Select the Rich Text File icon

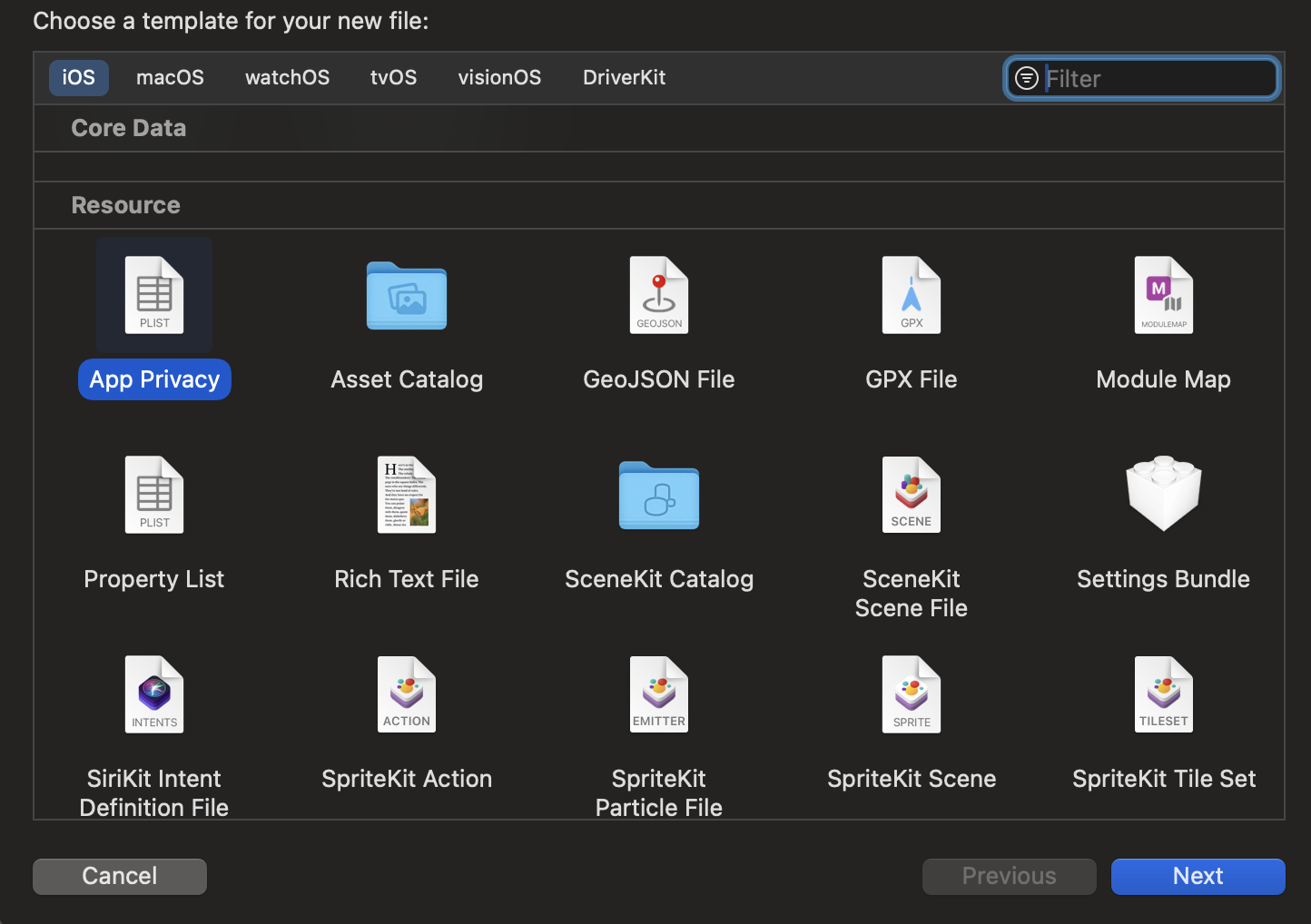[407, 495]
